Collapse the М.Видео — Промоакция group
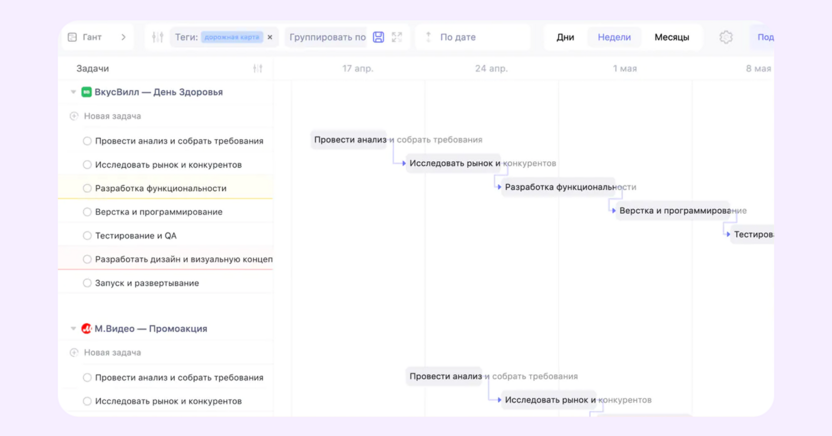Image resolution: width=832 pixels, height=436 pixels. [x=73, y=329]
